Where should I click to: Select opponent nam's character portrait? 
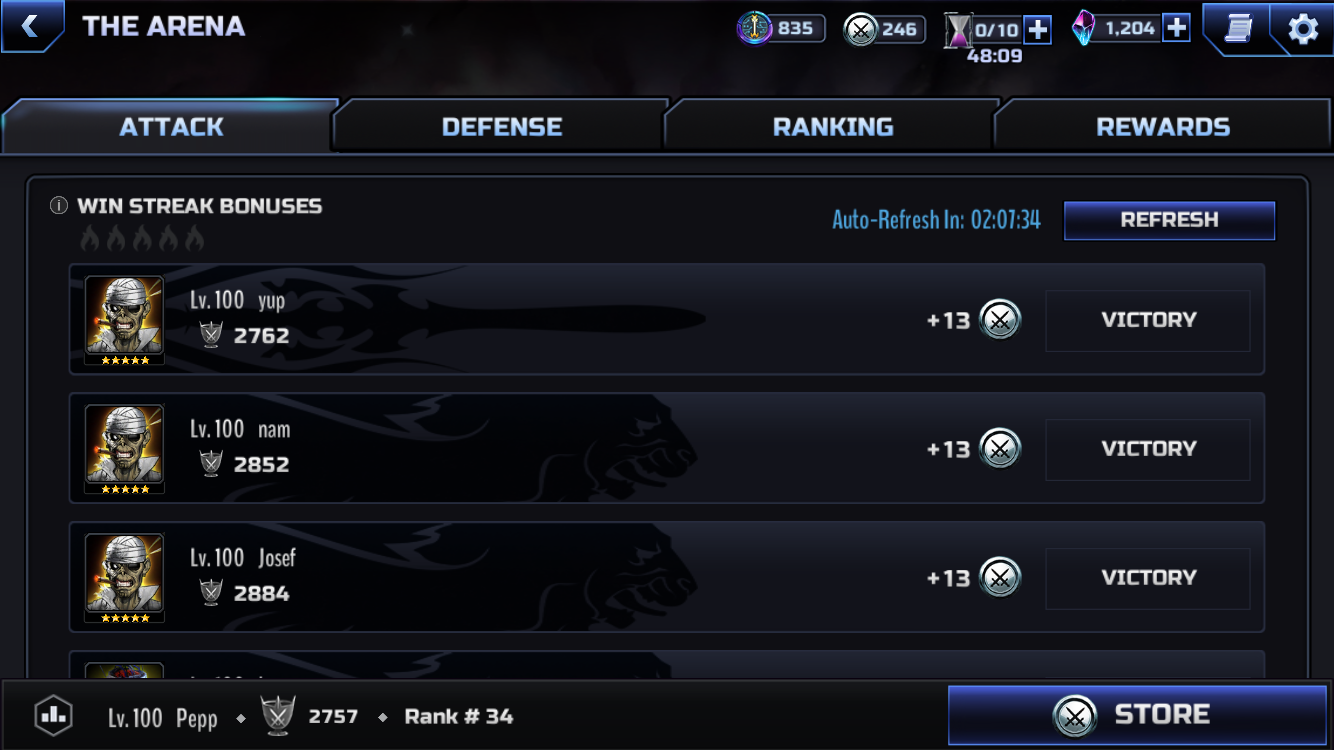pyautogui.click(x=125, y=449)
